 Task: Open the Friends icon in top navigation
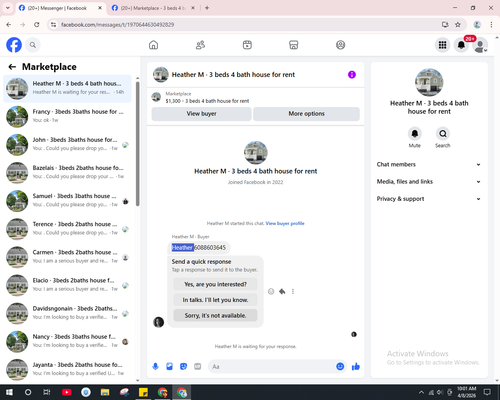click(200, 45)
